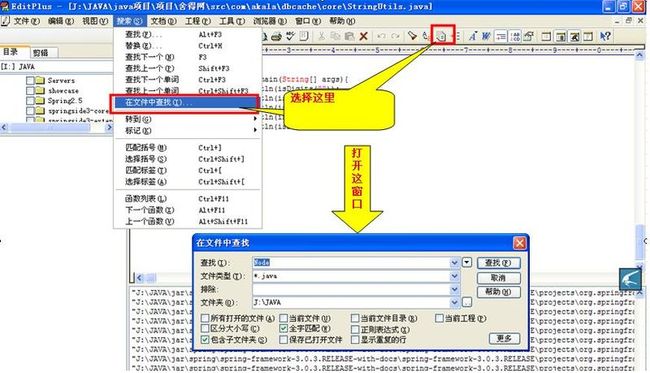This screenshot has width=650, height=373.
Task: Click the Redo arrow toolbar icon
Action: pos(395,36)
